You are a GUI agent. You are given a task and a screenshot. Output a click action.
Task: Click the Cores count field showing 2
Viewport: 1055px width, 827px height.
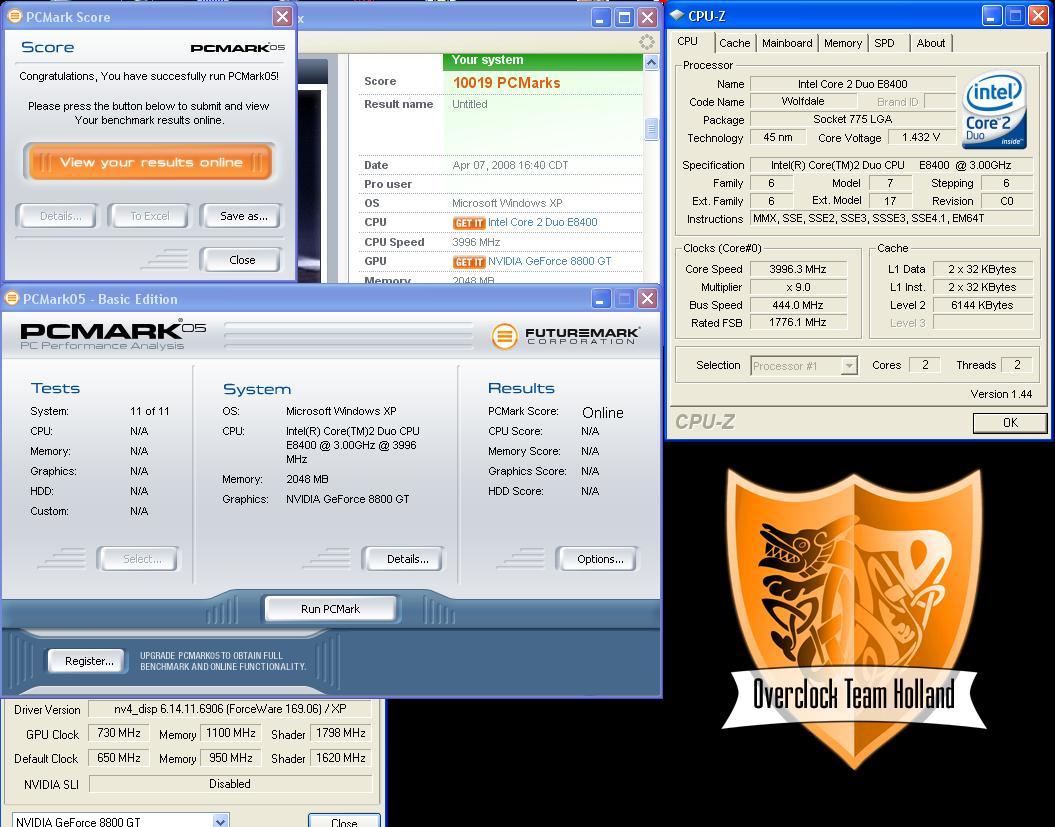(924, 365)
